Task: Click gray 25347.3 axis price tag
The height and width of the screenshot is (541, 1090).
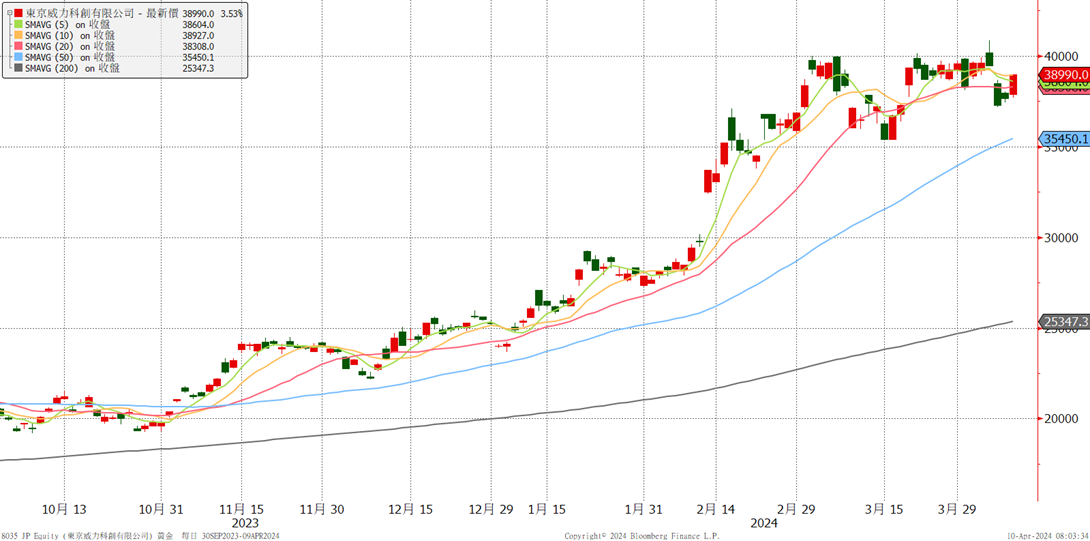Action: [1064, 322]
